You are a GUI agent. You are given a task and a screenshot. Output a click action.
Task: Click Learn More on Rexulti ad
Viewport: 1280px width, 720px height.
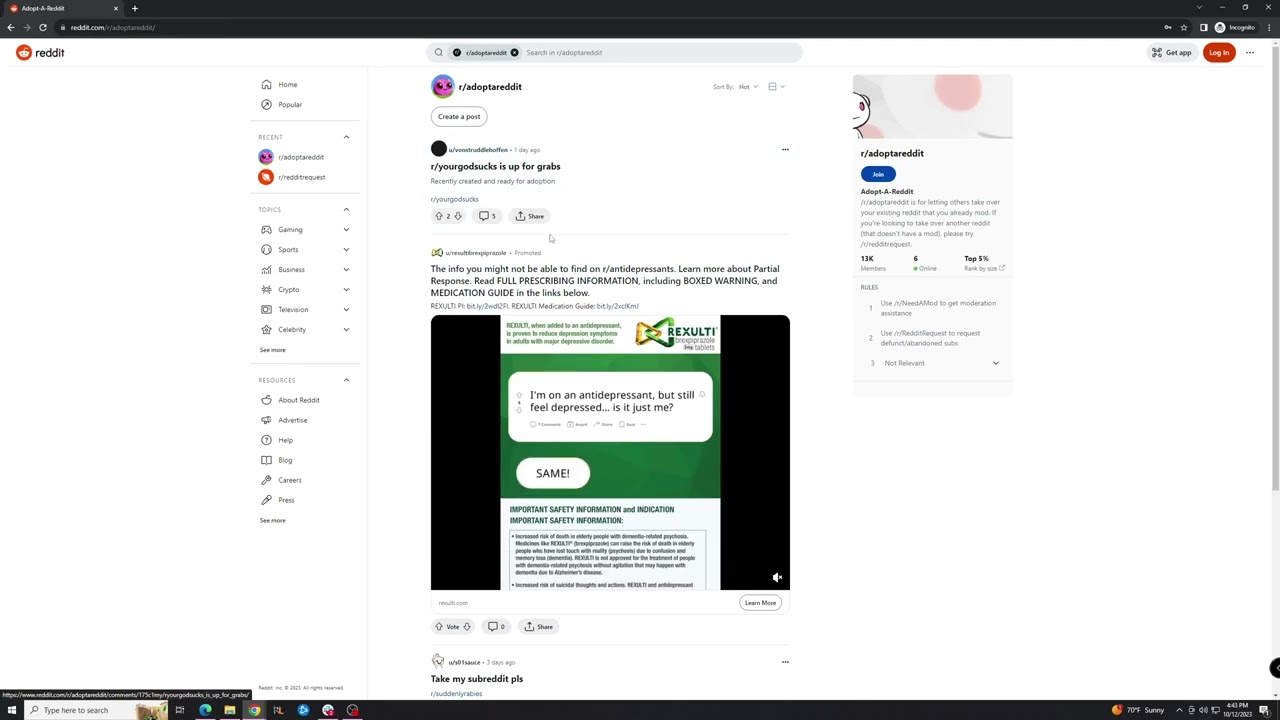click(x=760, y=603)
